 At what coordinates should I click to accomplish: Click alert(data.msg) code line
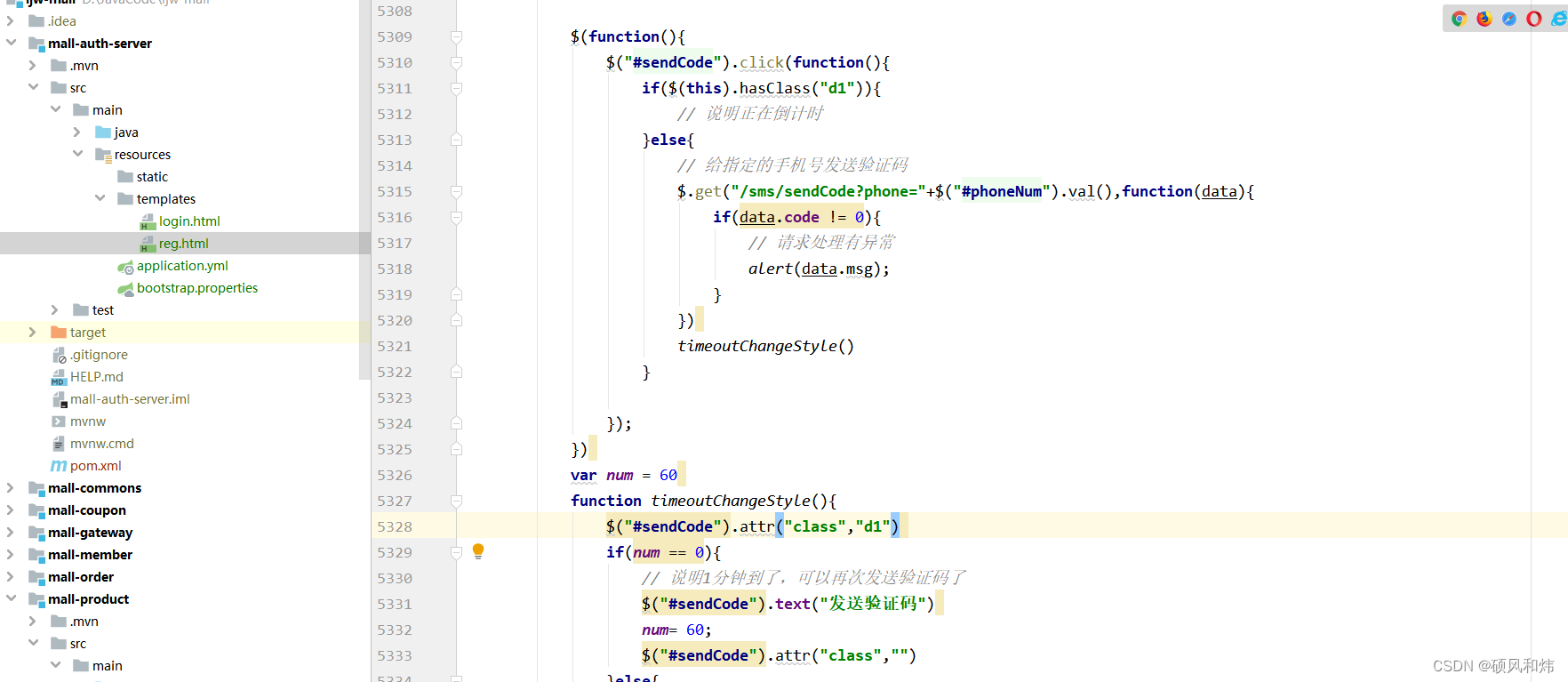819,269
